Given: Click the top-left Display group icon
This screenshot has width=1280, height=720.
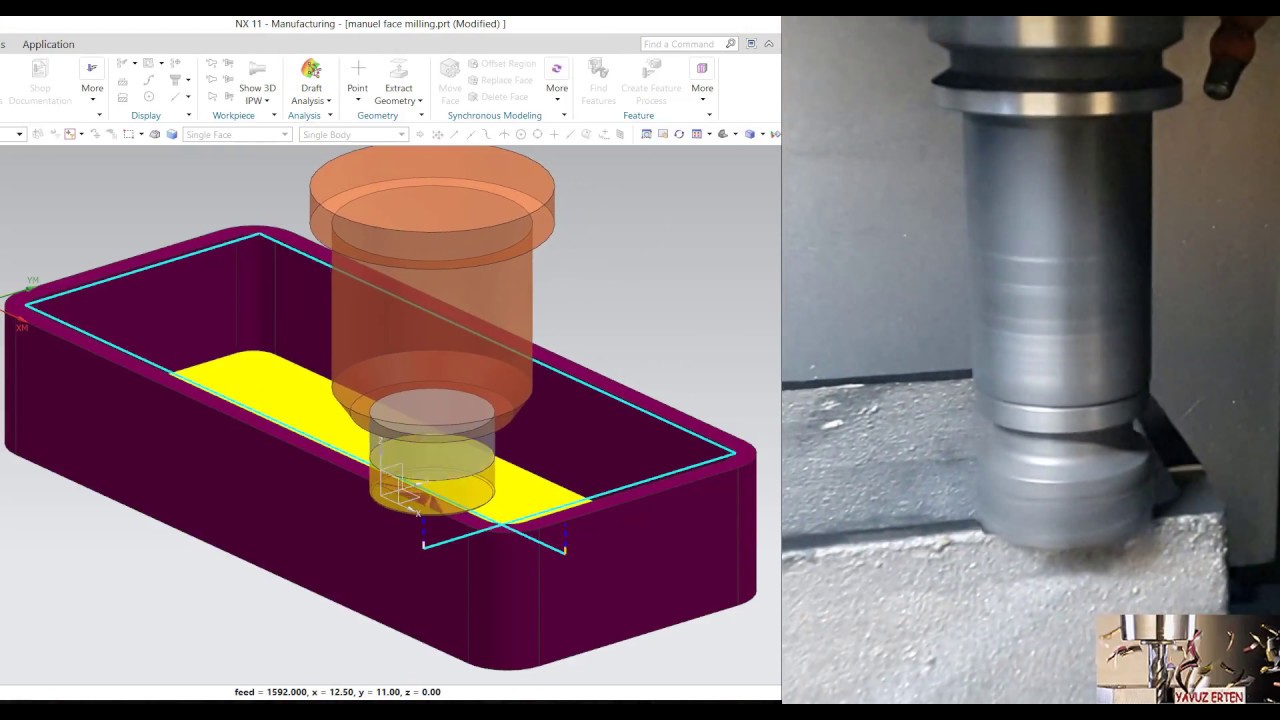Looking at the screenshot, I should click(122, 63).
